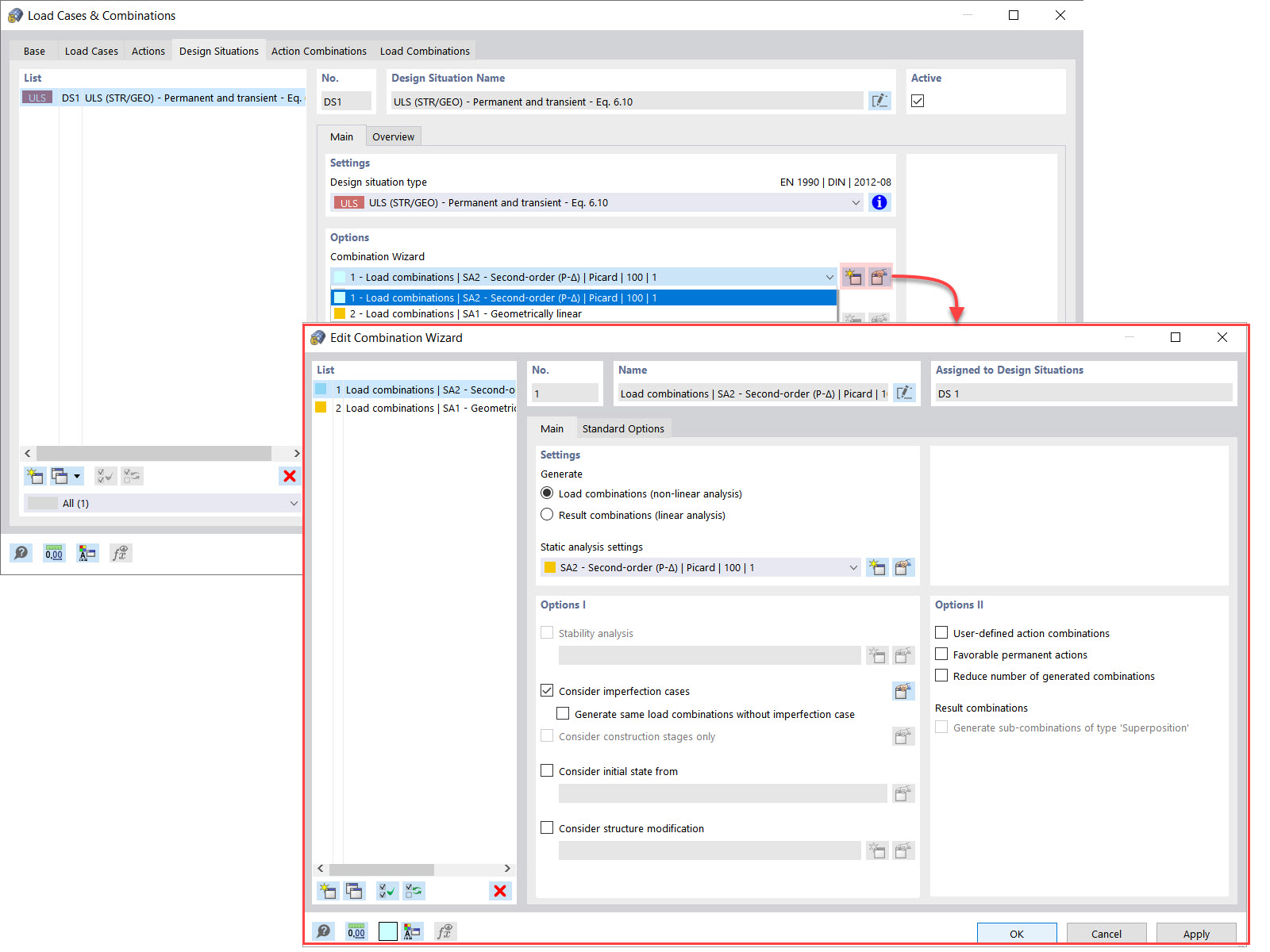Copy combination wizard in wizard list toolbar
The image size is (1270, 952).
[x=354, y=891]
